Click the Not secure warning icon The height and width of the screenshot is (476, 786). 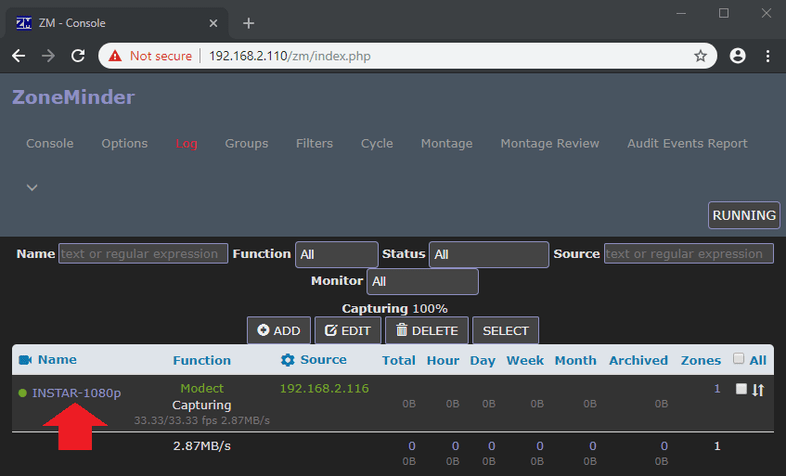click(x=116, y=56)
